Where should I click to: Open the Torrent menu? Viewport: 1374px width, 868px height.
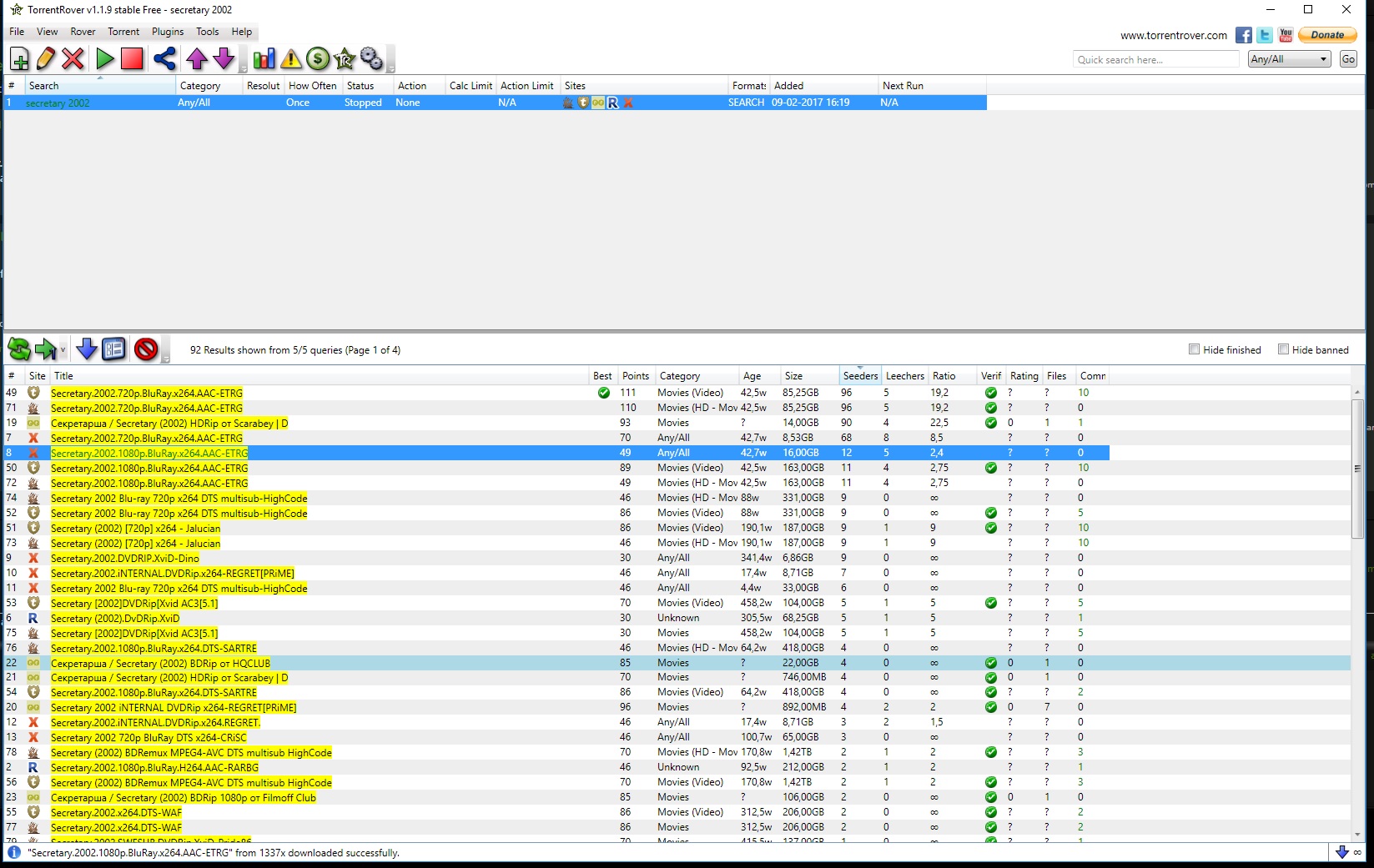123,32
